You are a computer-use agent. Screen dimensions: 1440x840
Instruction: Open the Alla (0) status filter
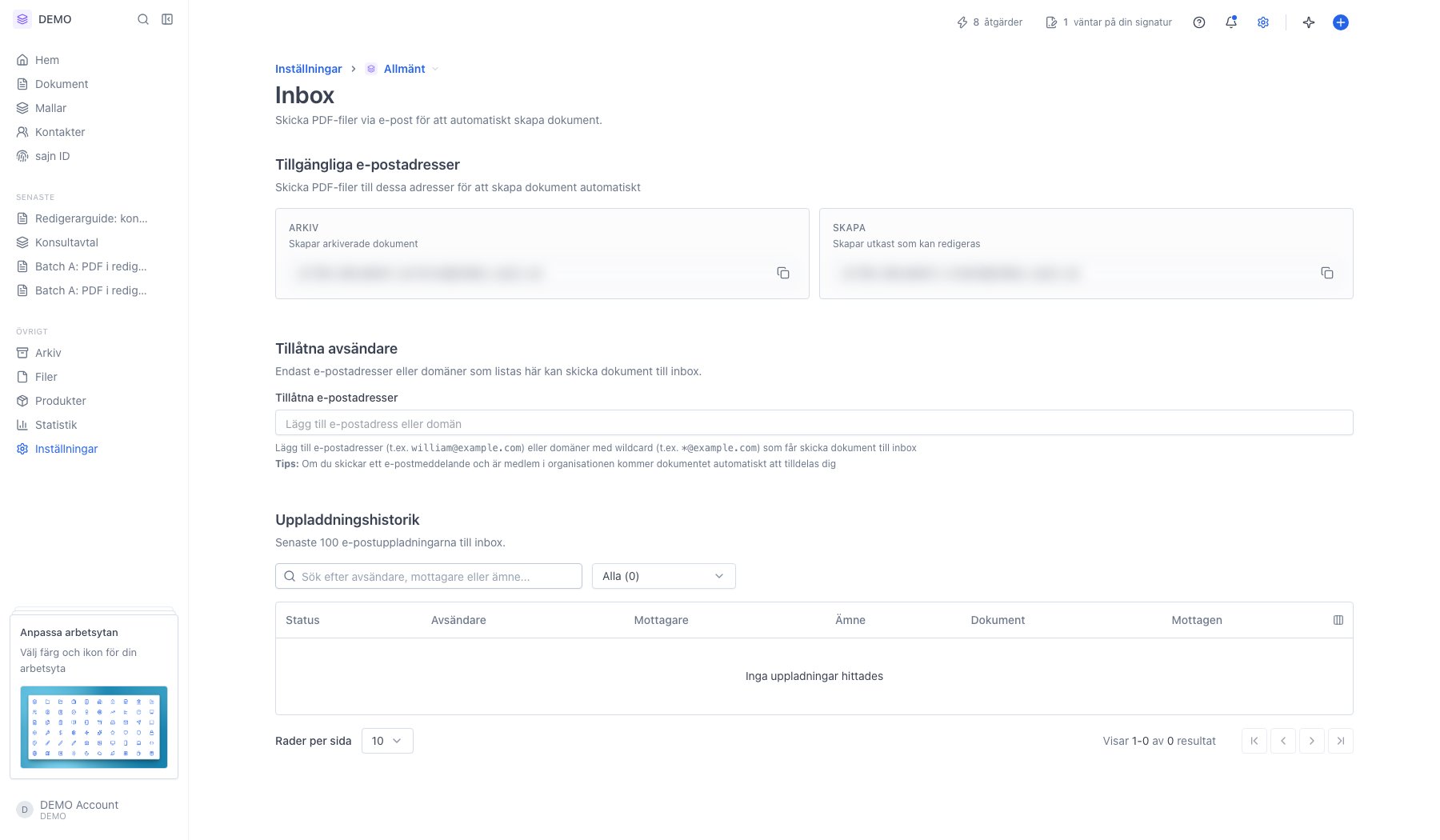664,576
